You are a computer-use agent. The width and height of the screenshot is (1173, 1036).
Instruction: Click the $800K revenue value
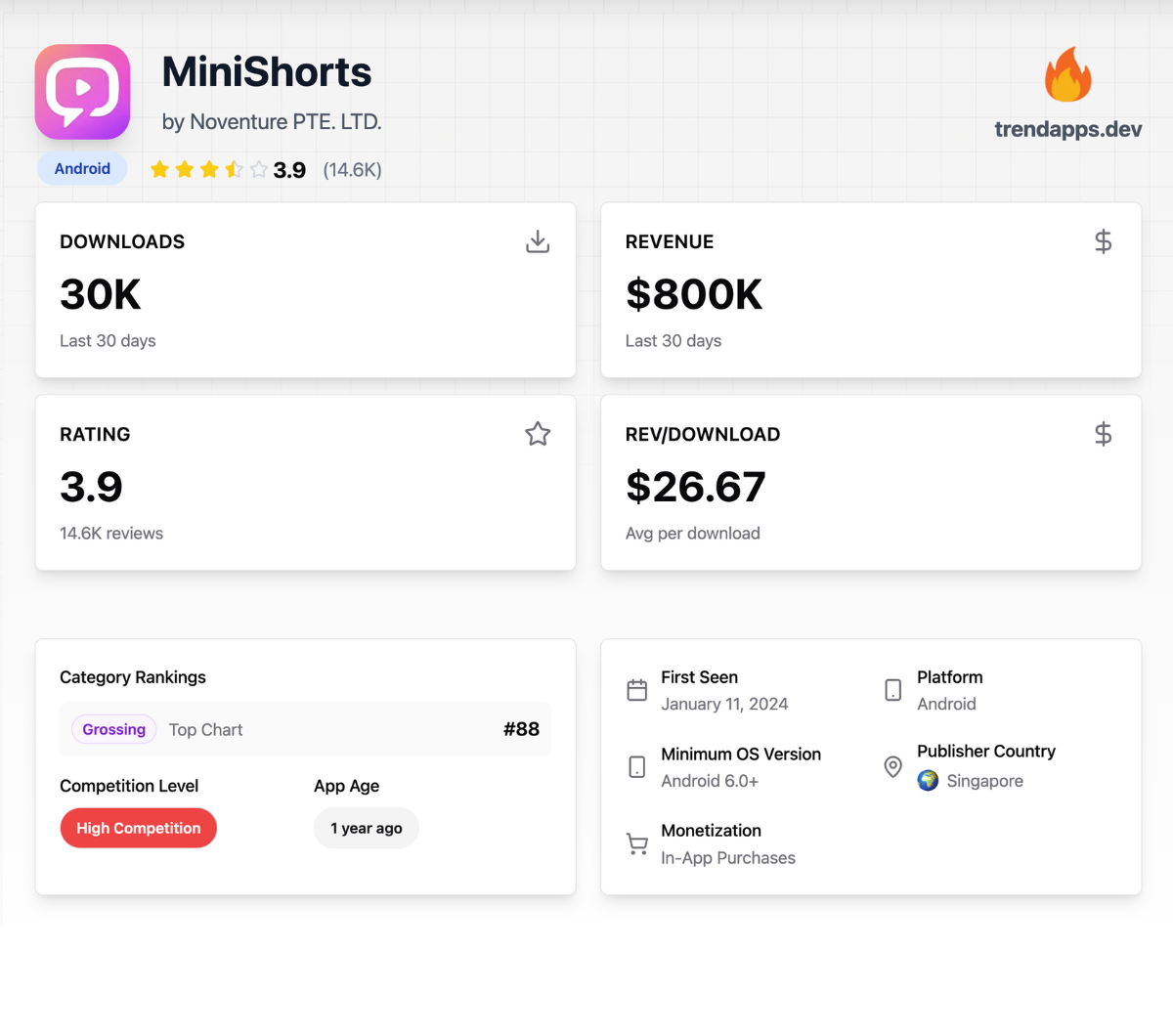click(694, 294)
